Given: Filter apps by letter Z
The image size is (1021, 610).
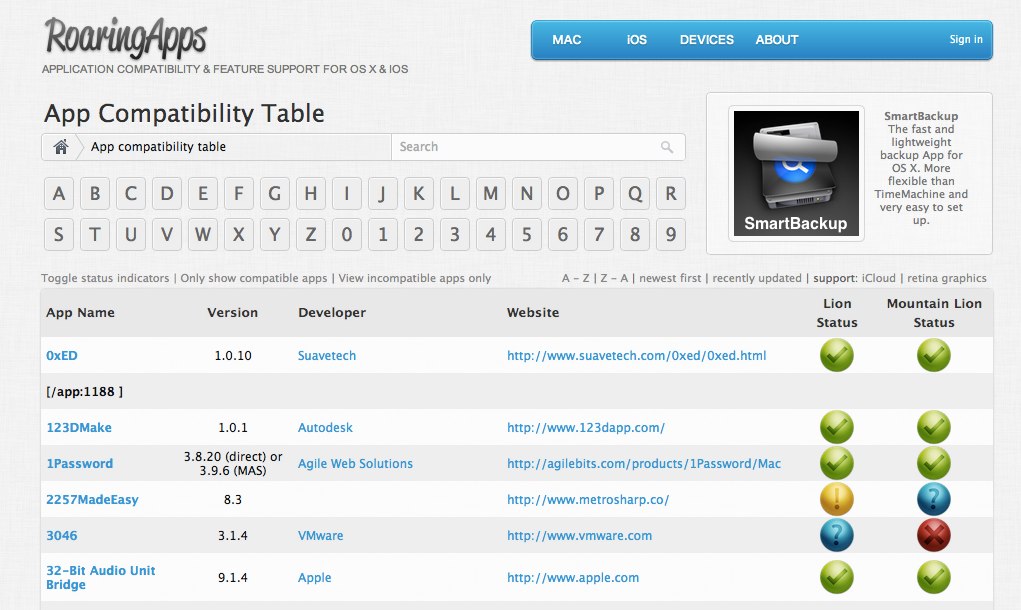Looking at the screenshot, I should pos(311,234).
